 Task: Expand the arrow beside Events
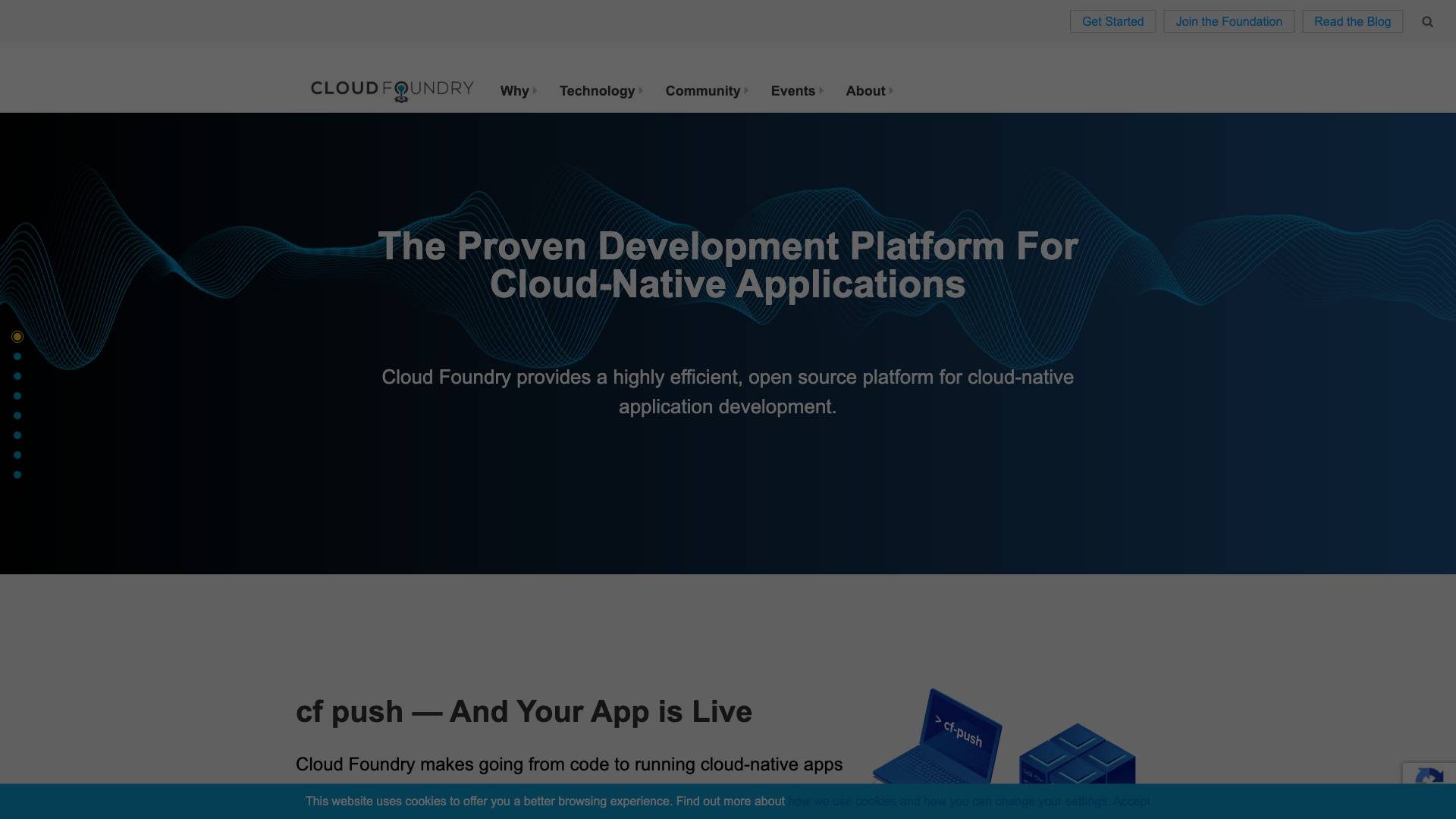(821, 91)
